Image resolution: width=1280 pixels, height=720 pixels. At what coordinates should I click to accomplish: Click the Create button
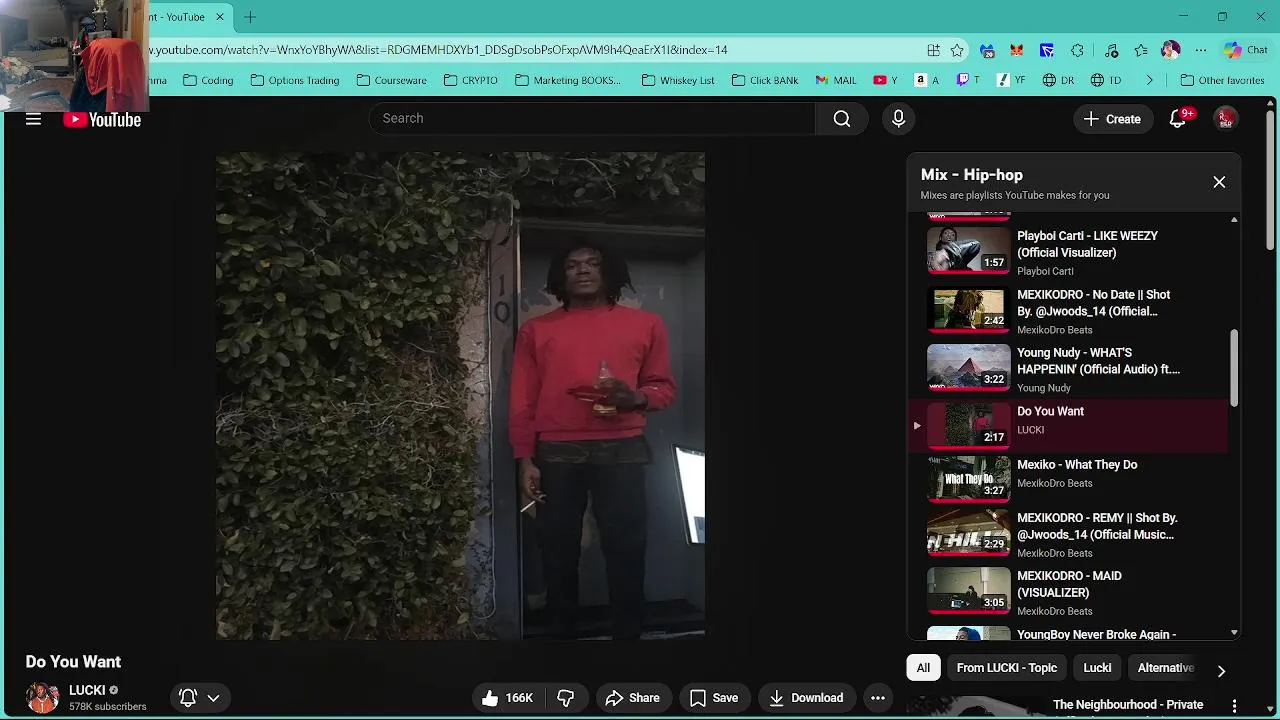(x=1112, y=119)
